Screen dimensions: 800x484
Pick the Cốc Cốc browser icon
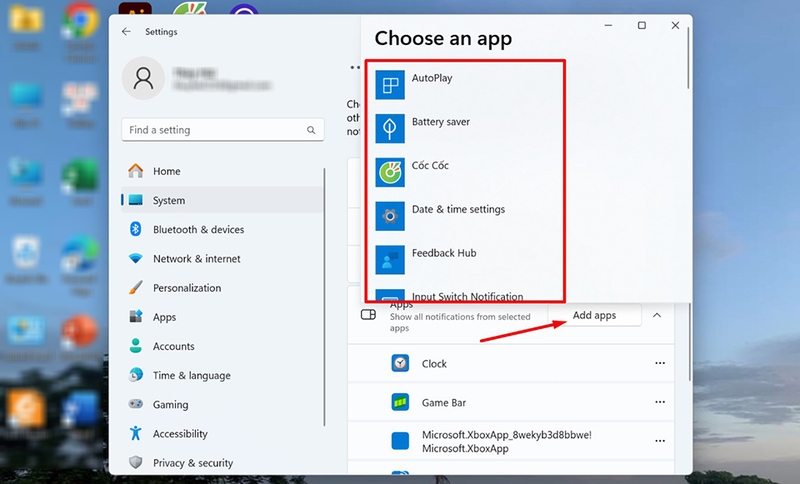[390, 172]
